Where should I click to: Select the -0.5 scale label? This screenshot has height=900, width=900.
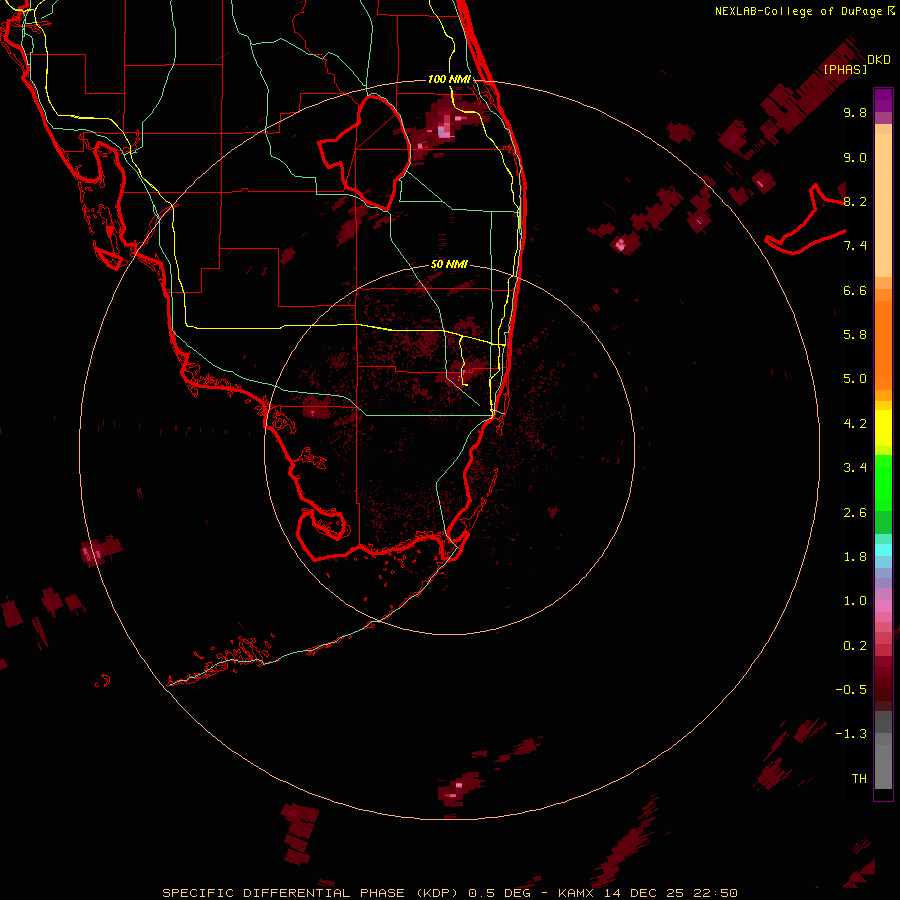click(851, 690)
